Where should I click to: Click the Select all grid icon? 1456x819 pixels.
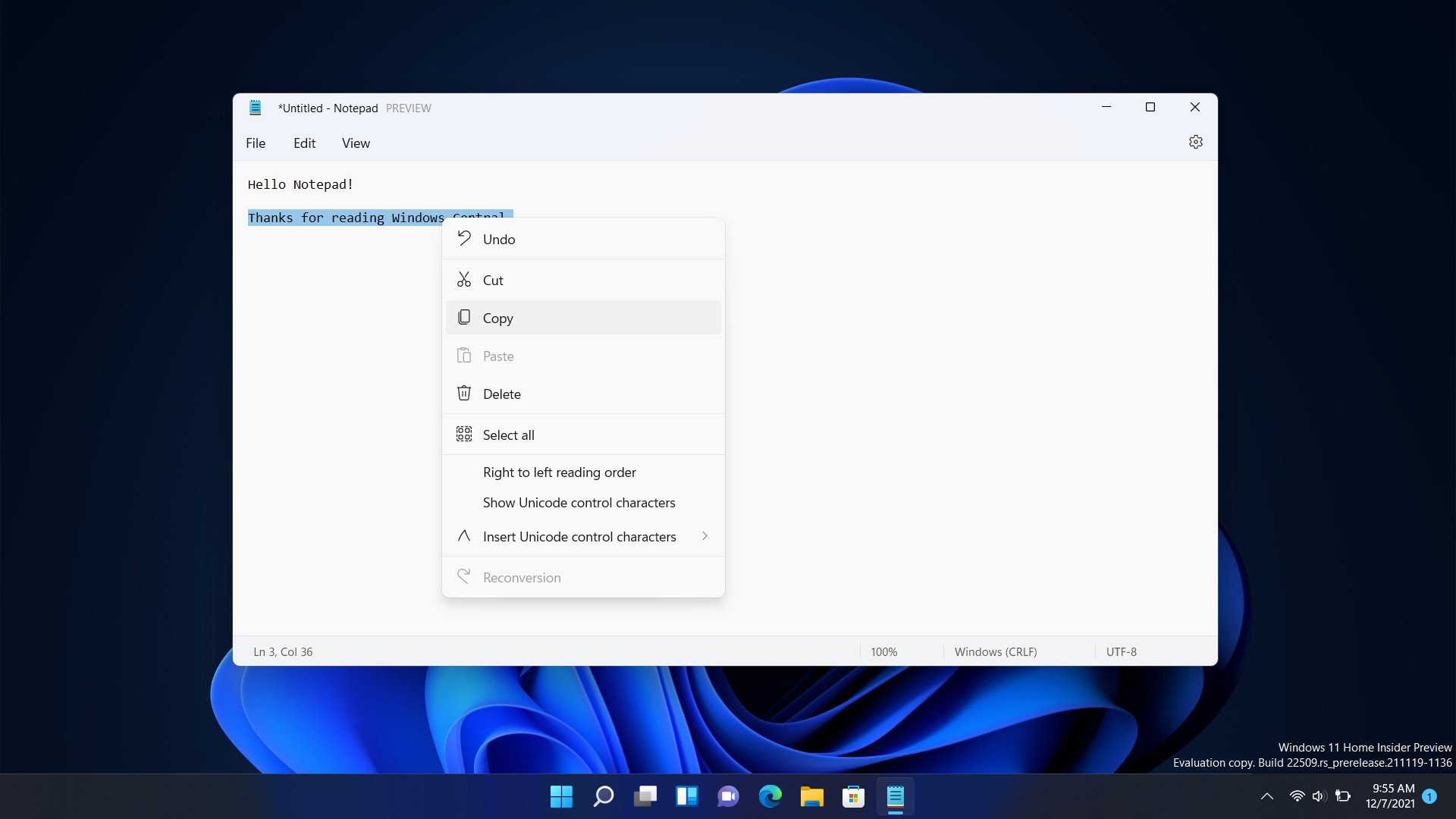pyautogui.click(x=464, y=435)
